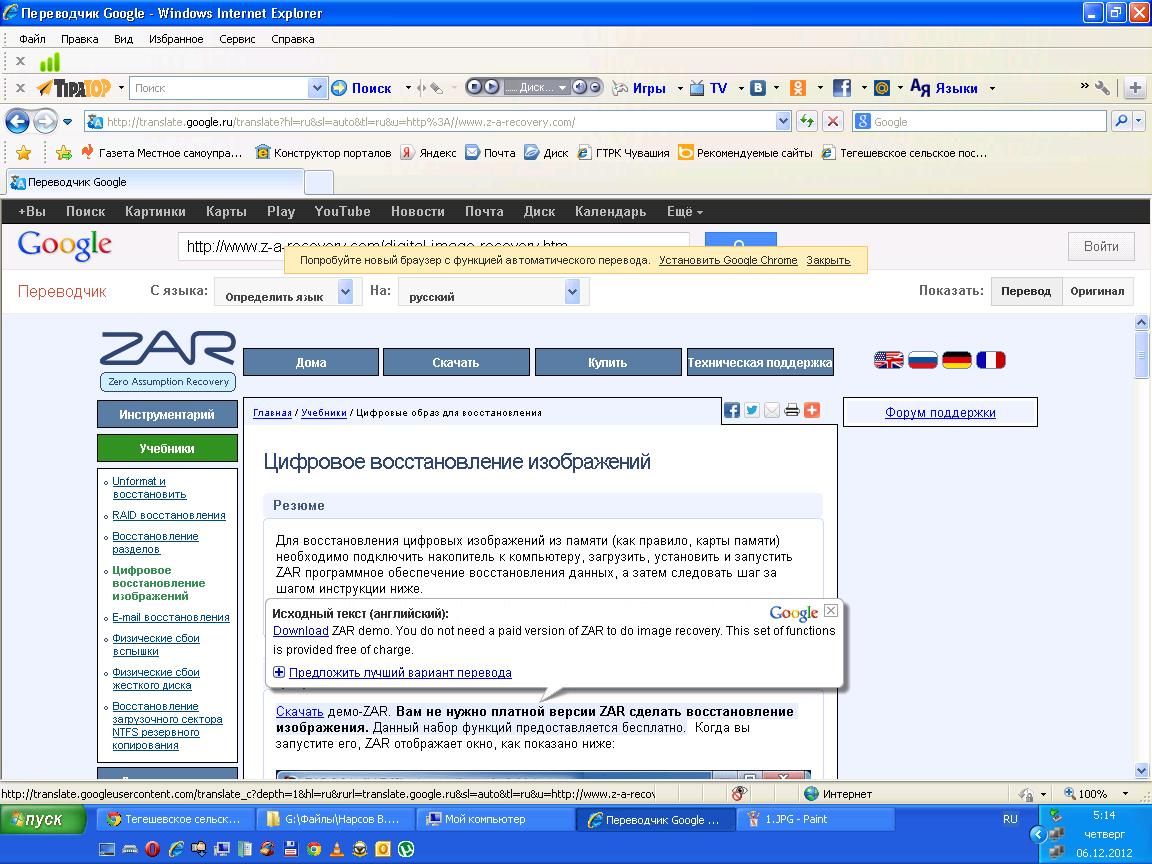Open the Файл menu

(x=32, y=39)
